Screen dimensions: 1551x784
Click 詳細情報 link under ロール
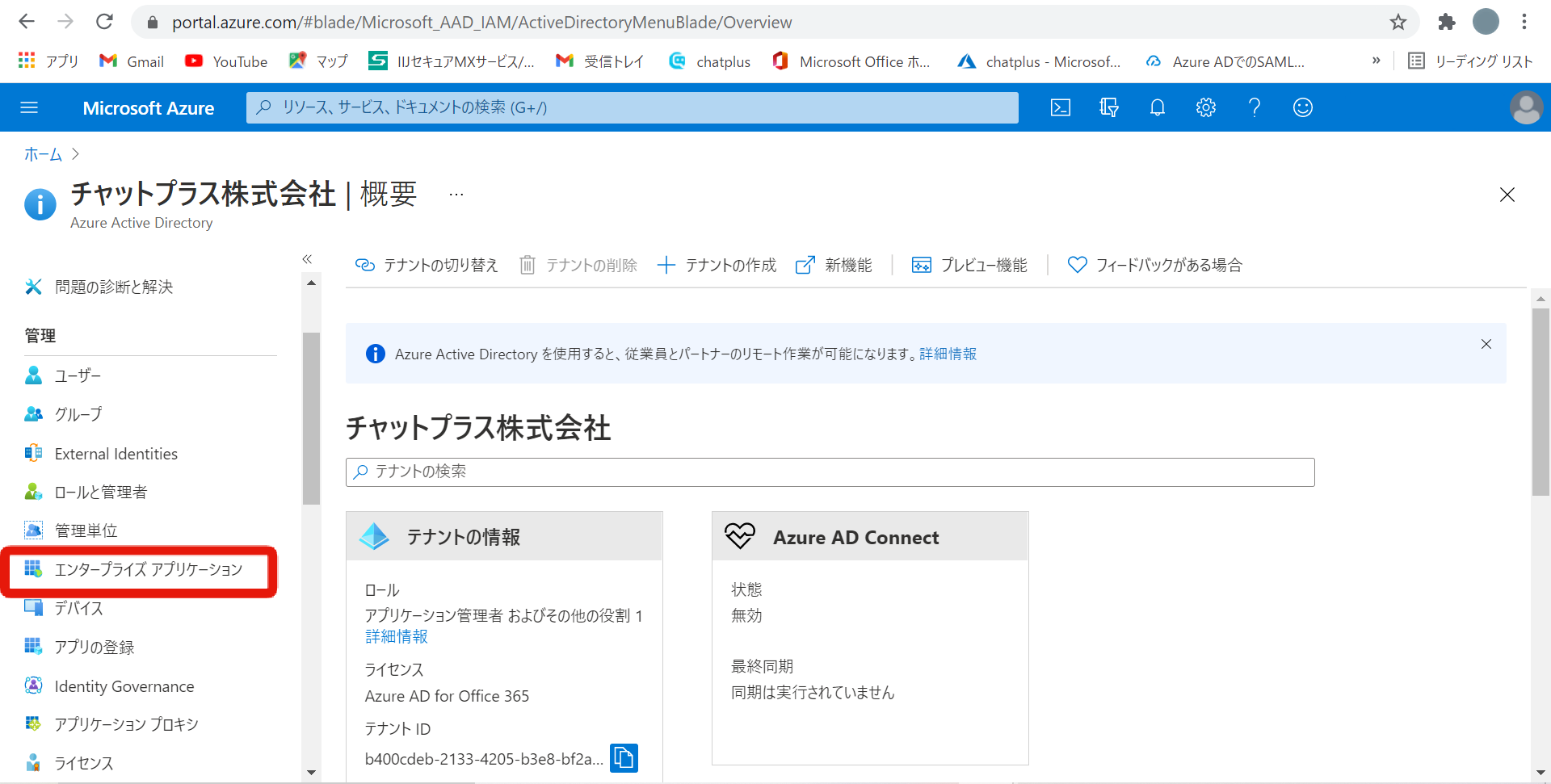point(397,636)
